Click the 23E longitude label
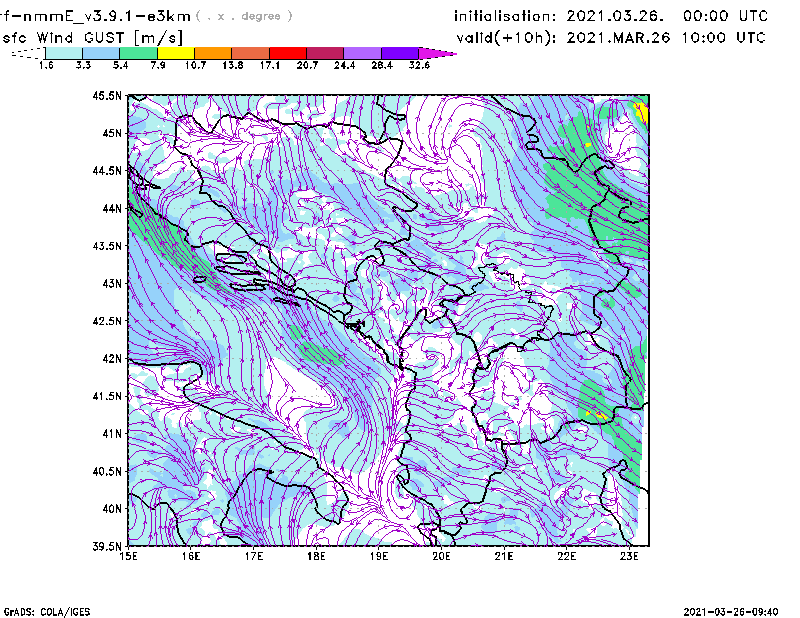The image size is (800, 618). [x=629, y=556]
